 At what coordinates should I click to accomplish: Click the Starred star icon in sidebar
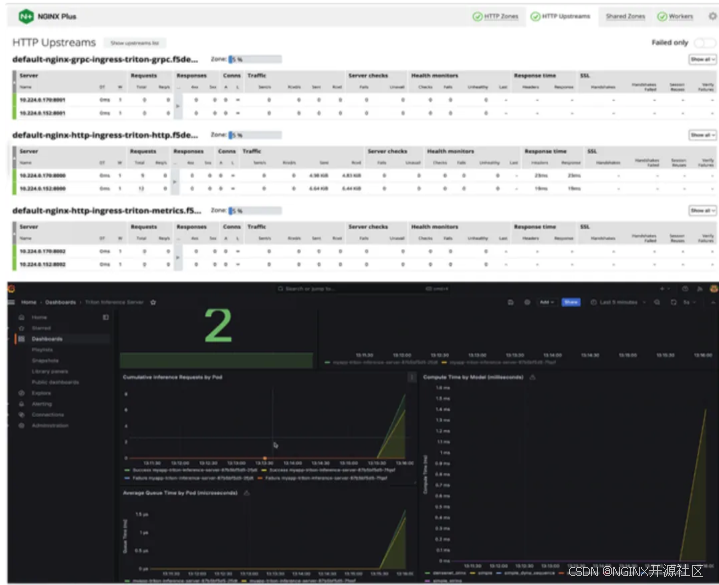coord(21,328)
